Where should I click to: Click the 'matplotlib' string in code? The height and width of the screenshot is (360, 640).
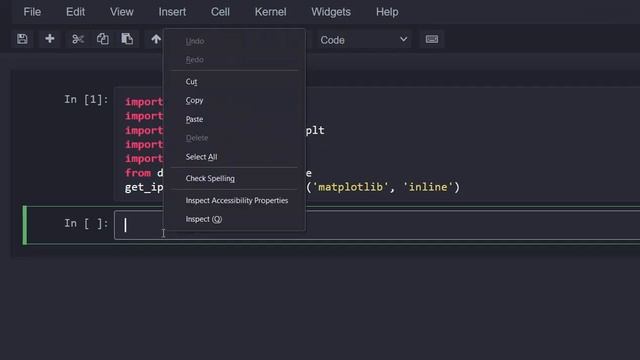tap(350, 187)
